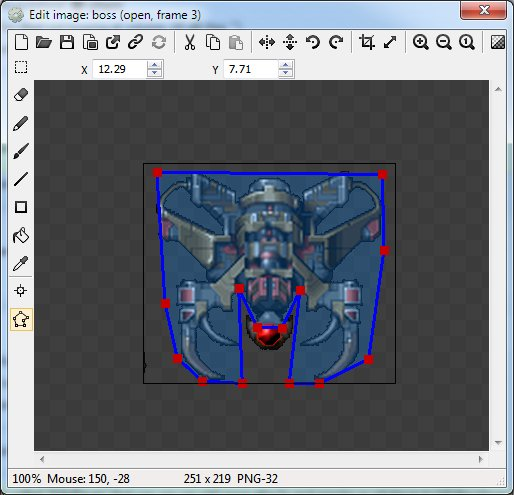
Task: Open an image file from disk
Action: 44,42
